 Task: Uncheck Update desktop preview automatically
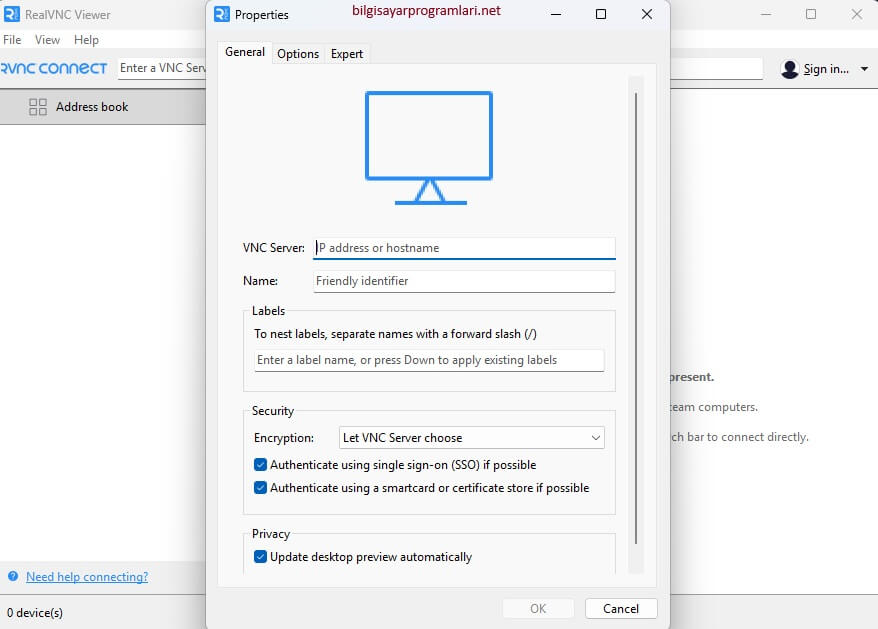260,556
